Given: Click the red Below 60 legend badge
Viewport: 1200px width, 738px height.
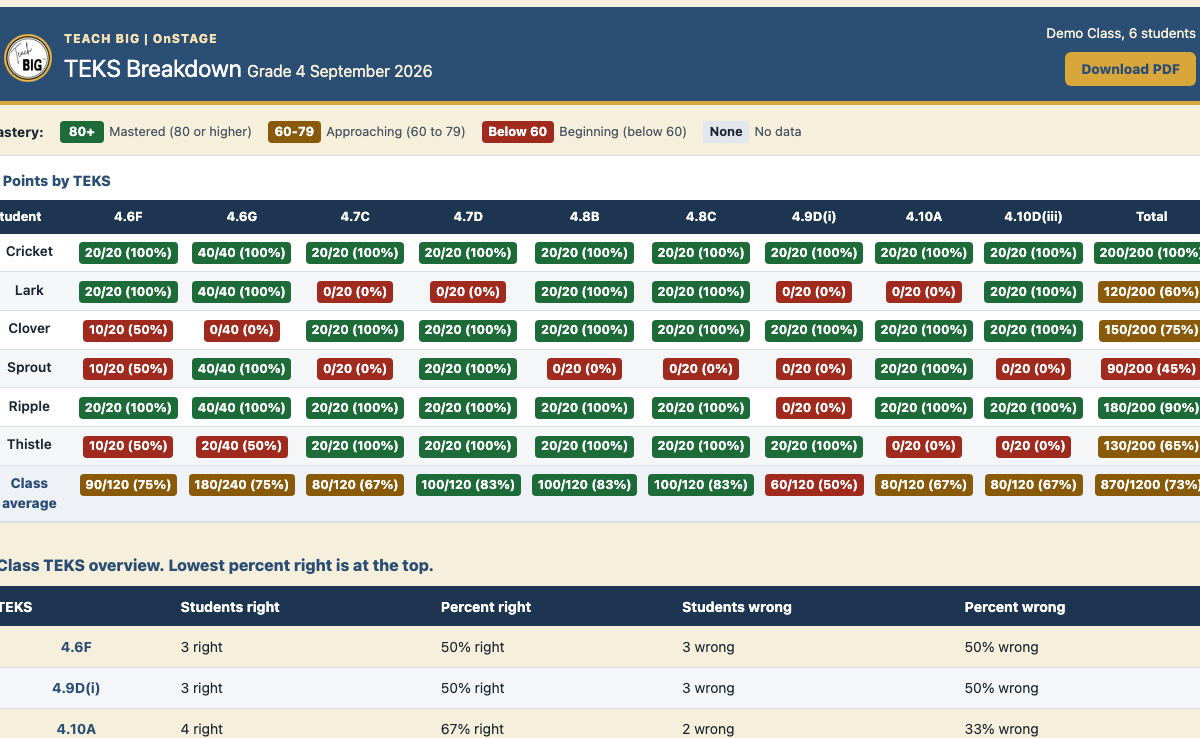Looking at the screenshot, I should pyautogui.click(x=518, y=132).
